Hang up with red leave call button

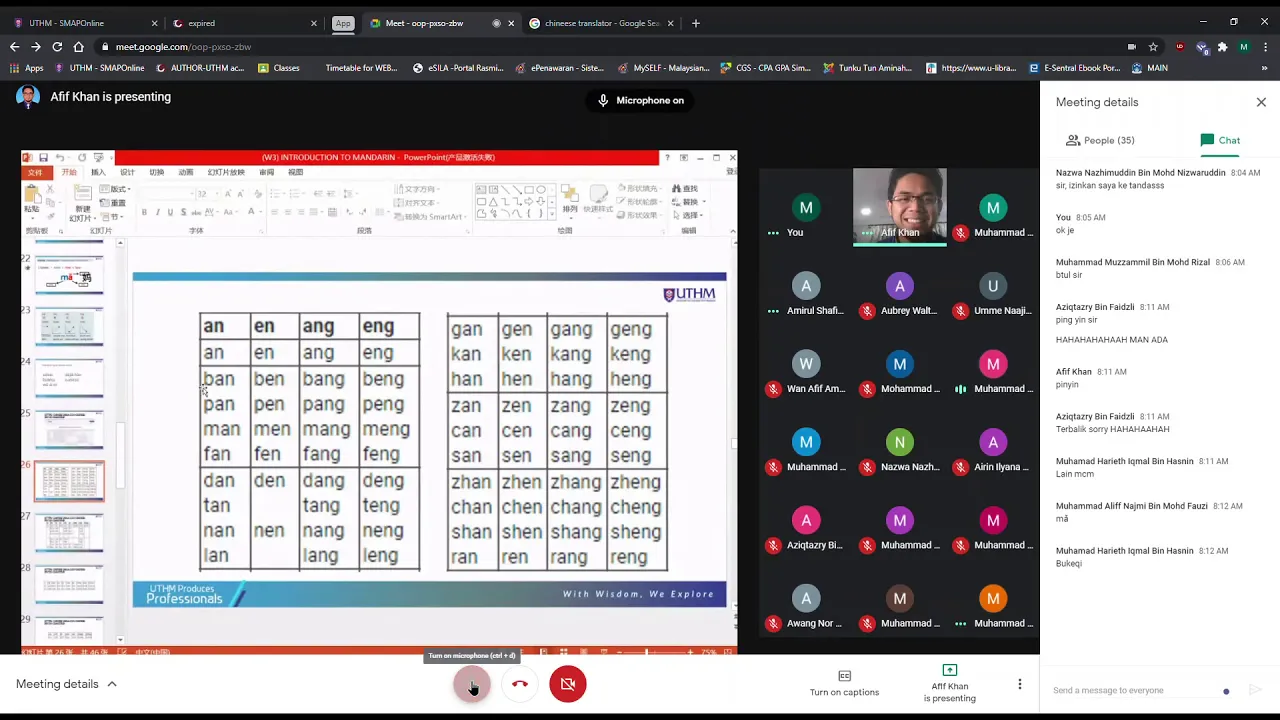coord(520,684)
